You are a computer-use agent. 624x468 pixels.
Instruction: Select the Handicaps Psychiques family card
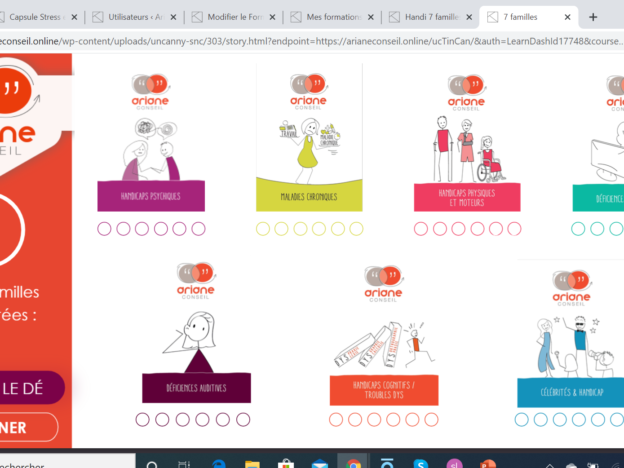tap(151, 196)
